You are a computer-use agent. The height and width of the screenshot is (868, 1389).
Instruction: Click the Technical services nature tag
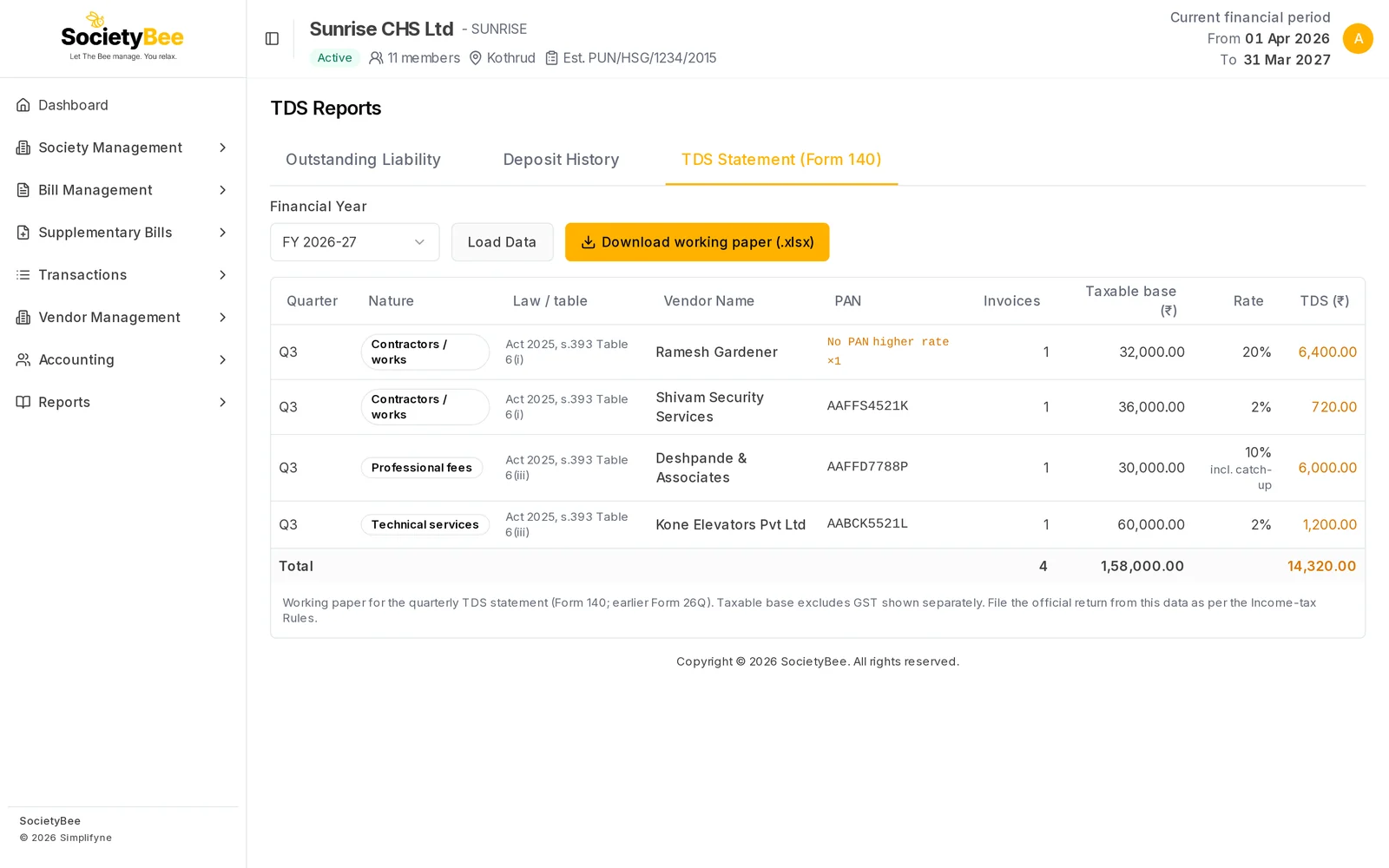click(425, 524)
